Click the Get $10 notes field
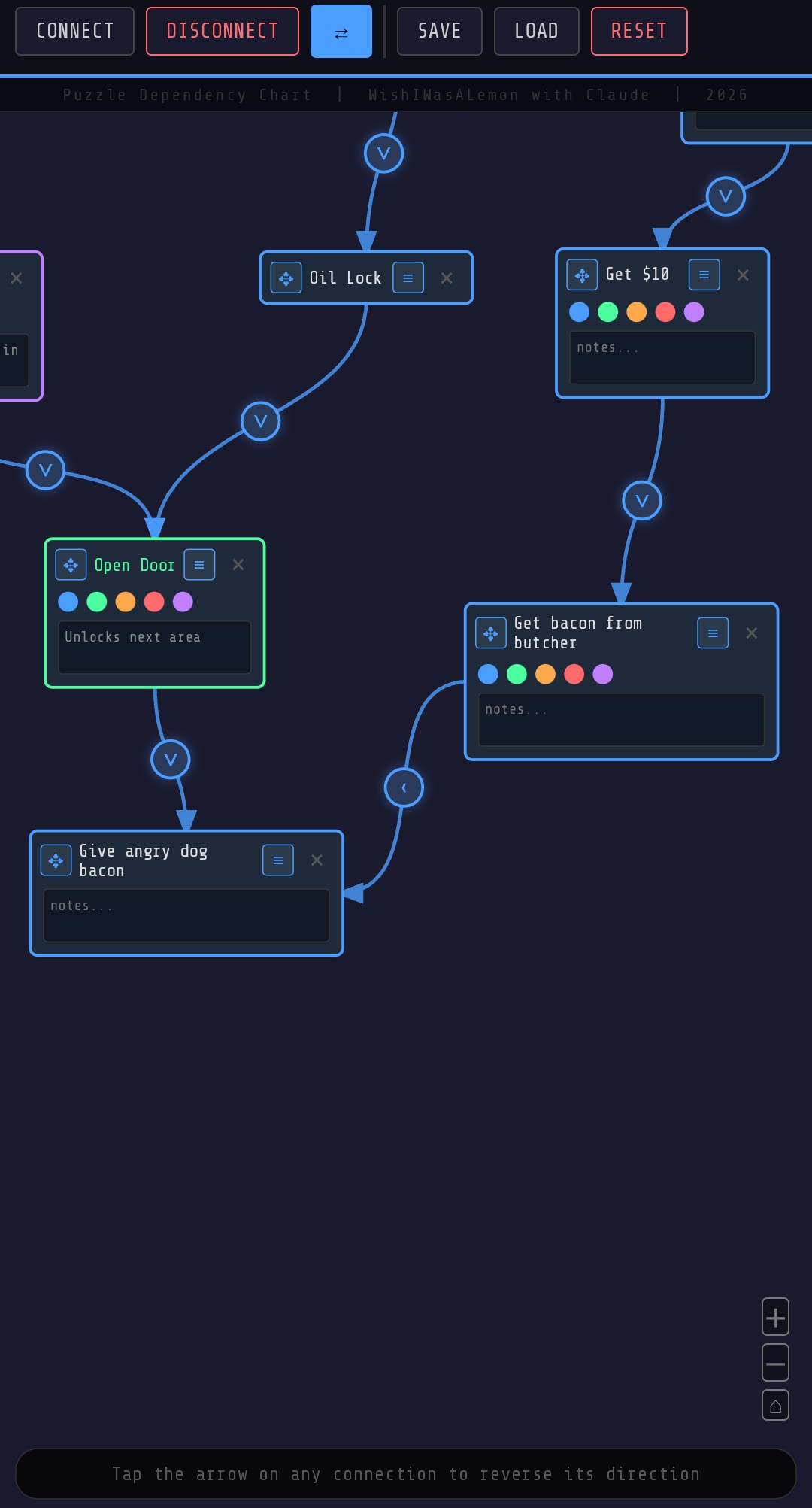The width and height of the screenshot is (812, 1508). coord(662,358)
